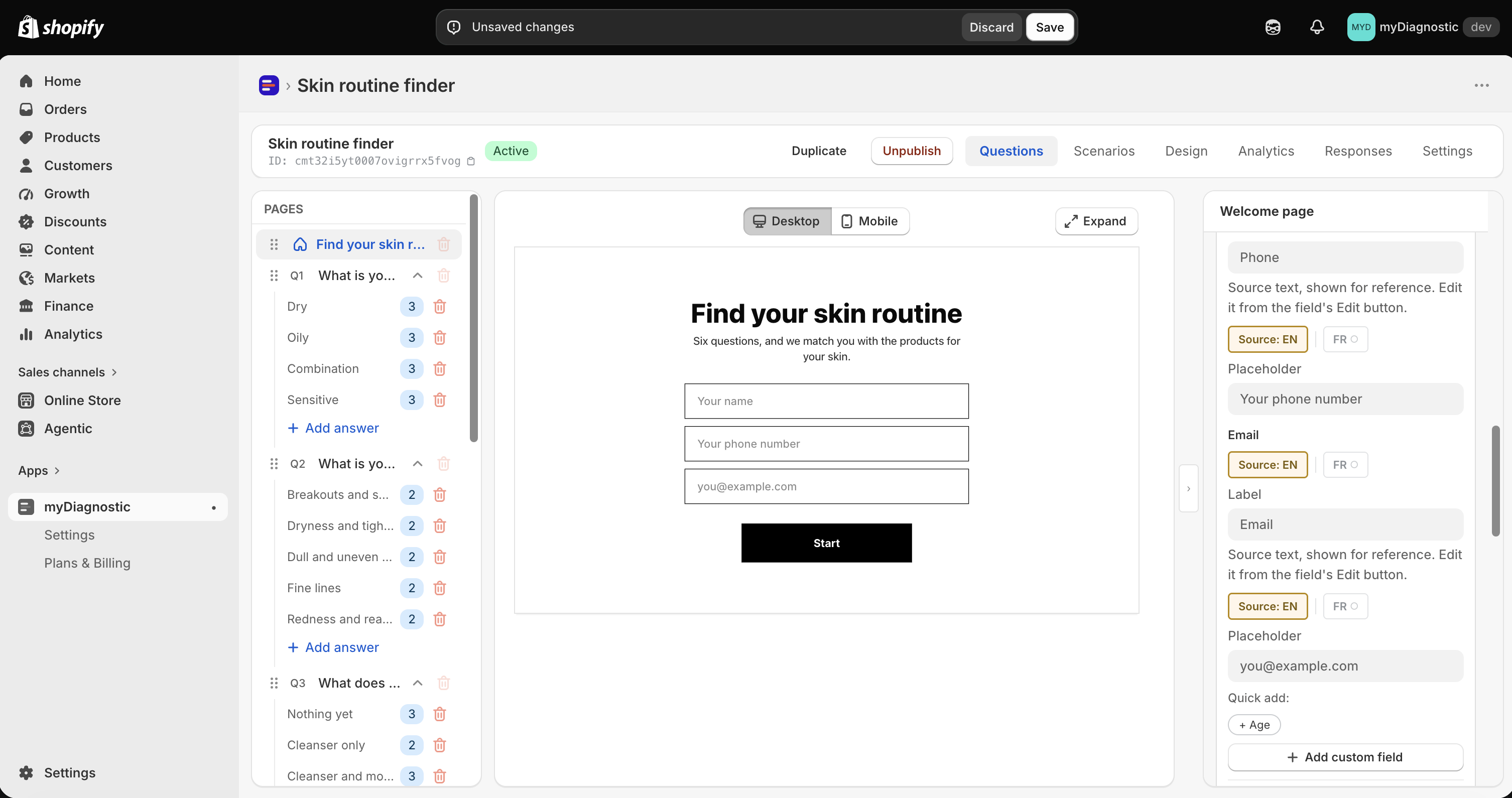Expand the Apps section

point(39,471)
